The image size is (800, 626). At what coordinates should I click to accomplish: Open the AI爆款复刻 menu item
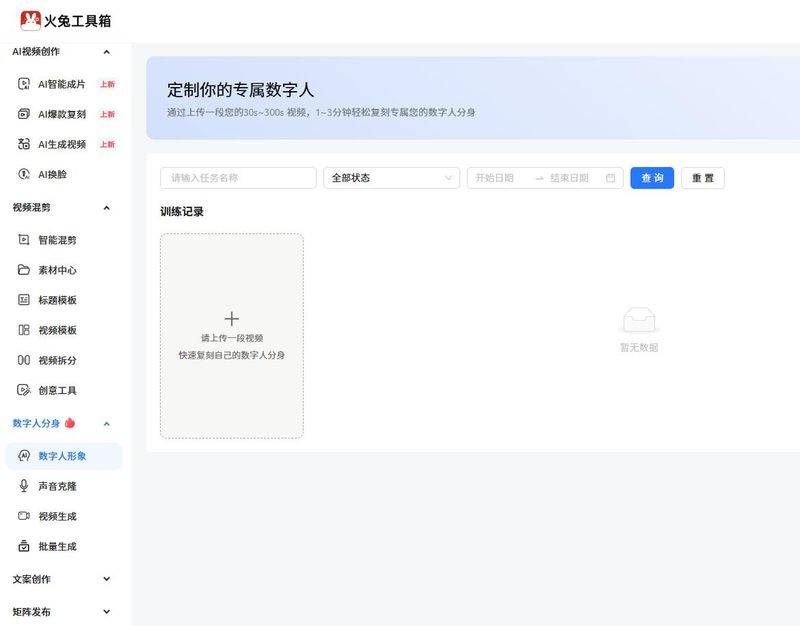tap(64, 114)
